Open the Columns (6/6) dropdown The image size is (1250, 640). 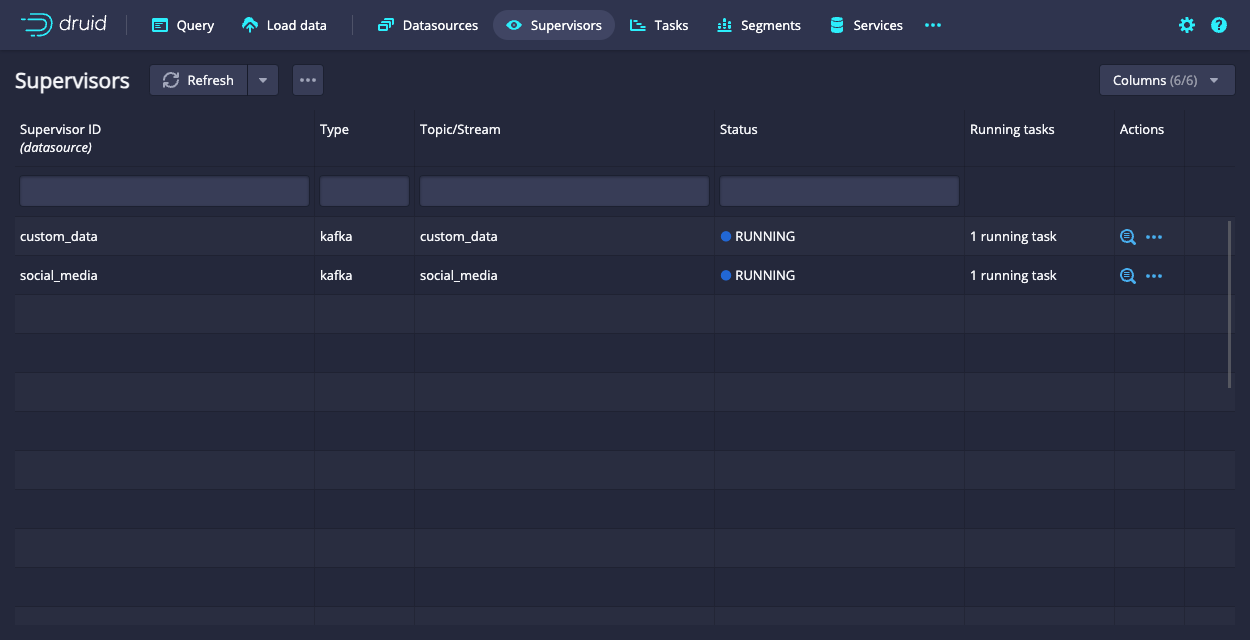tap(1167, 80)
